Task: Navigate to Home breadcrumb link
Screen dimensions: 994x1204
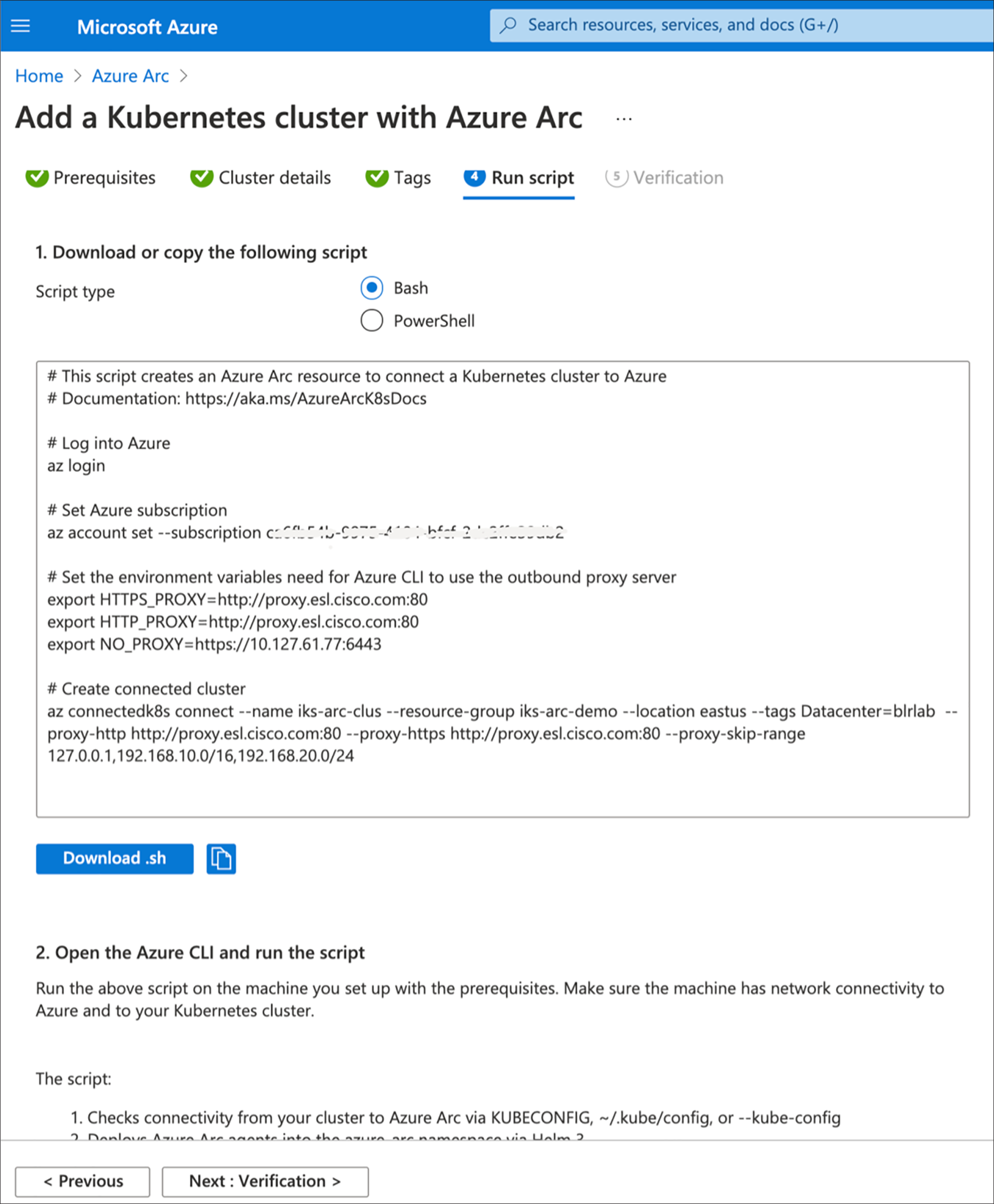Action: [x=39, y=76]
